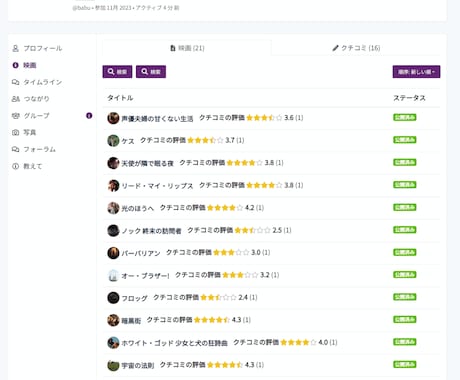Click the 3.2 rating of オー・ブラザー!

tap(240, 275)
